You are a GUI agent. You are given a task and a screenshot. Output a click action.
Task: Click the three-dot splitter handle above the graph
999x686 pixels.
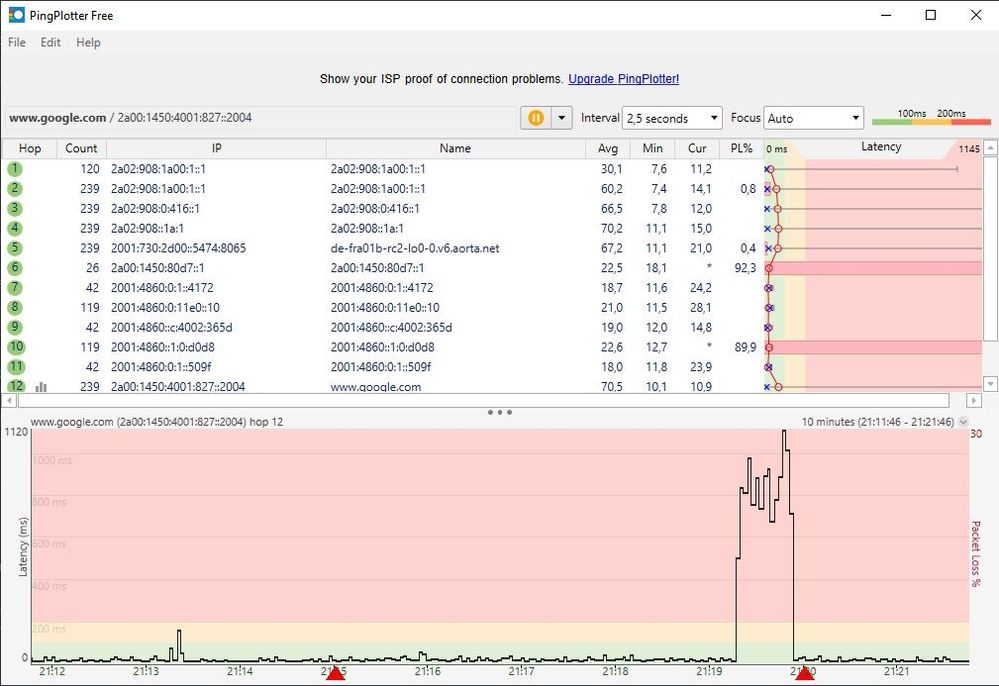500,412
